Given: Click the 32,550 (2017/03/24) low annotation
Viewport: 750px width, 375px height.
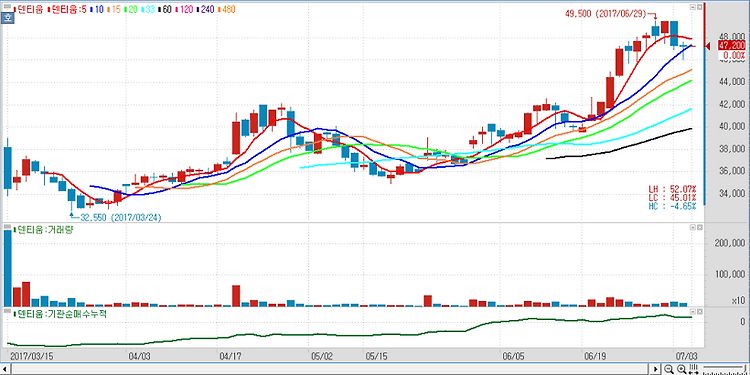Looking at the screenshot, I should click(x=120, y=217).
